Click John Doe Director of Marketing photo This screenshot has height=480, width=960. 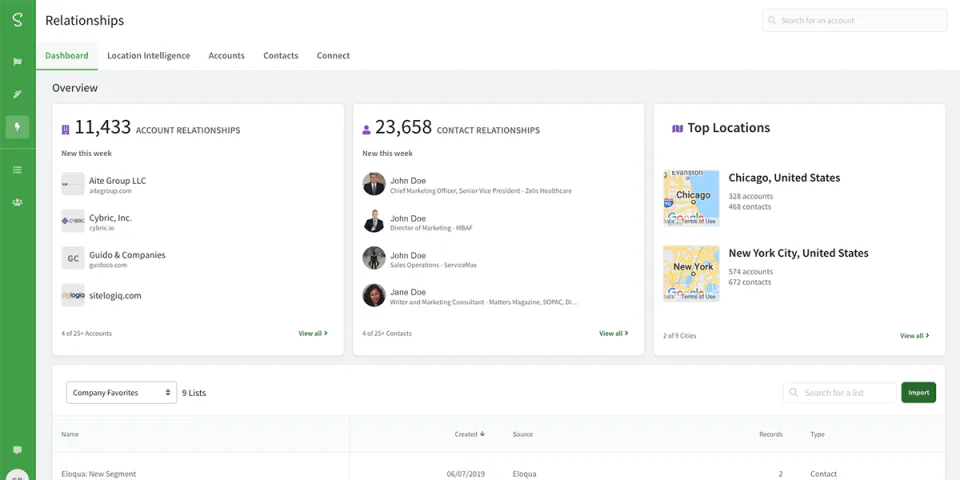coord(373,221)
